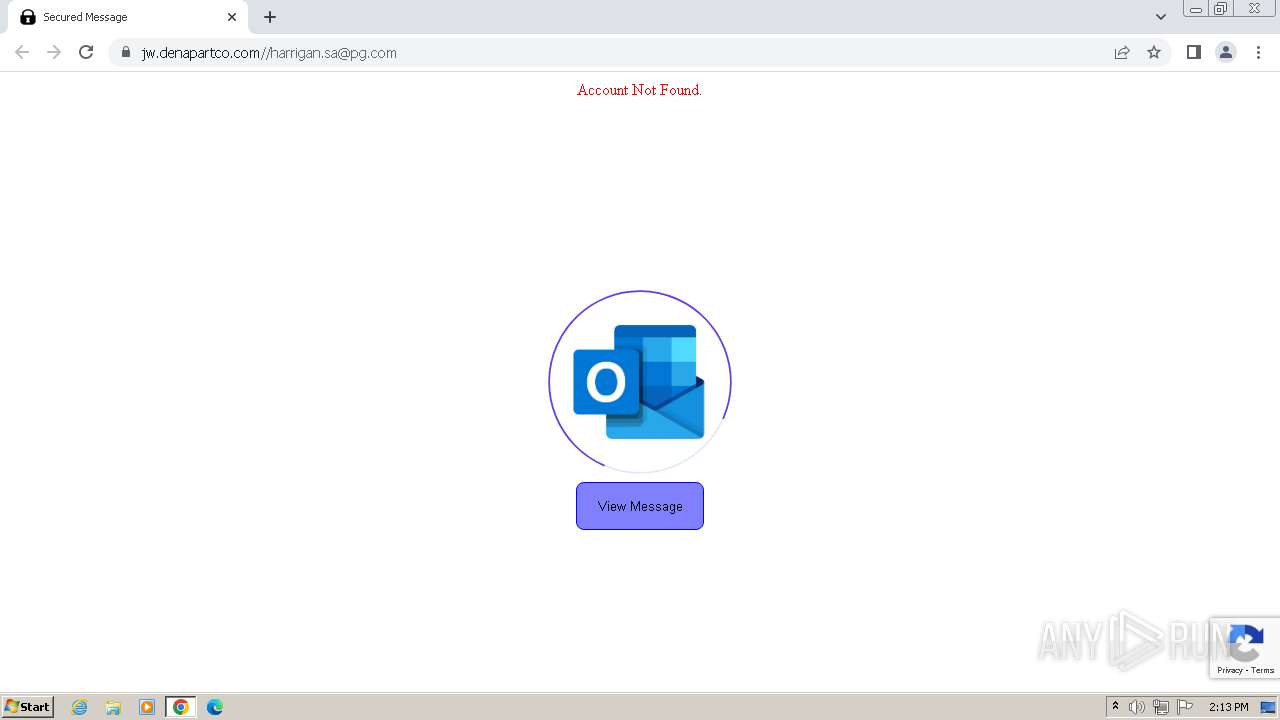Open reCAPTCHA Privacy link
This screenshot has width=1280, height=720.
pos(1229,670)
